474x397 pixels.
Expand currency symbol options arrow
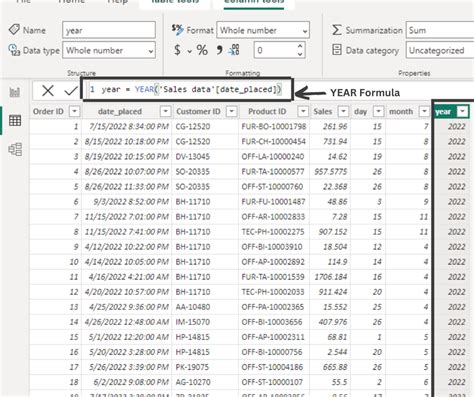point(189,51)
